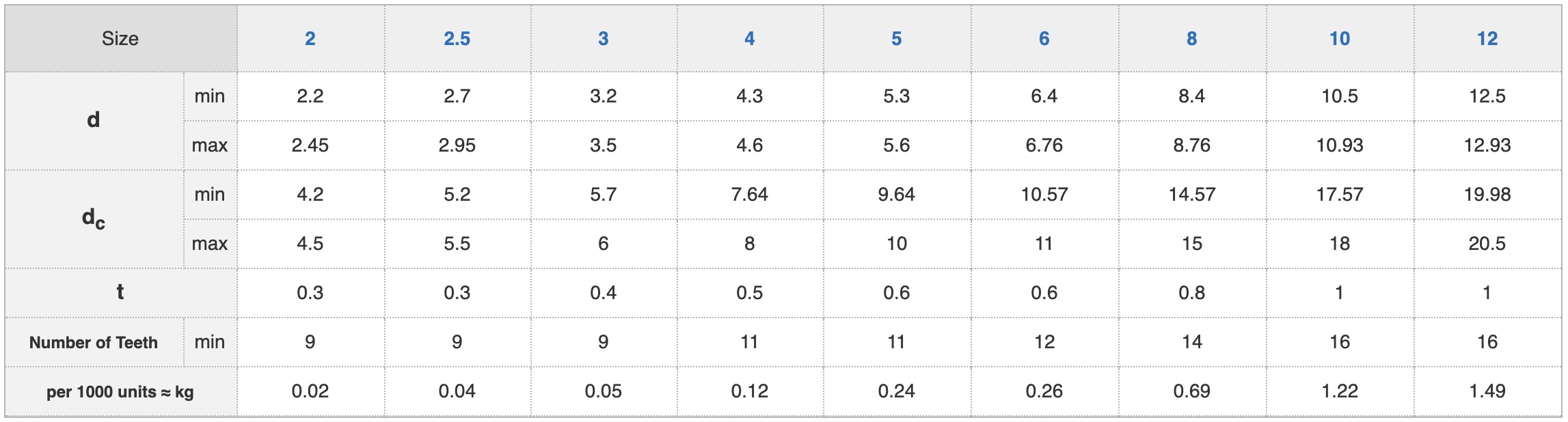The width and height of the screenshot is (1568, 422).
Task: Select size 6 in the header row
Action: [x=1044, y=39]
